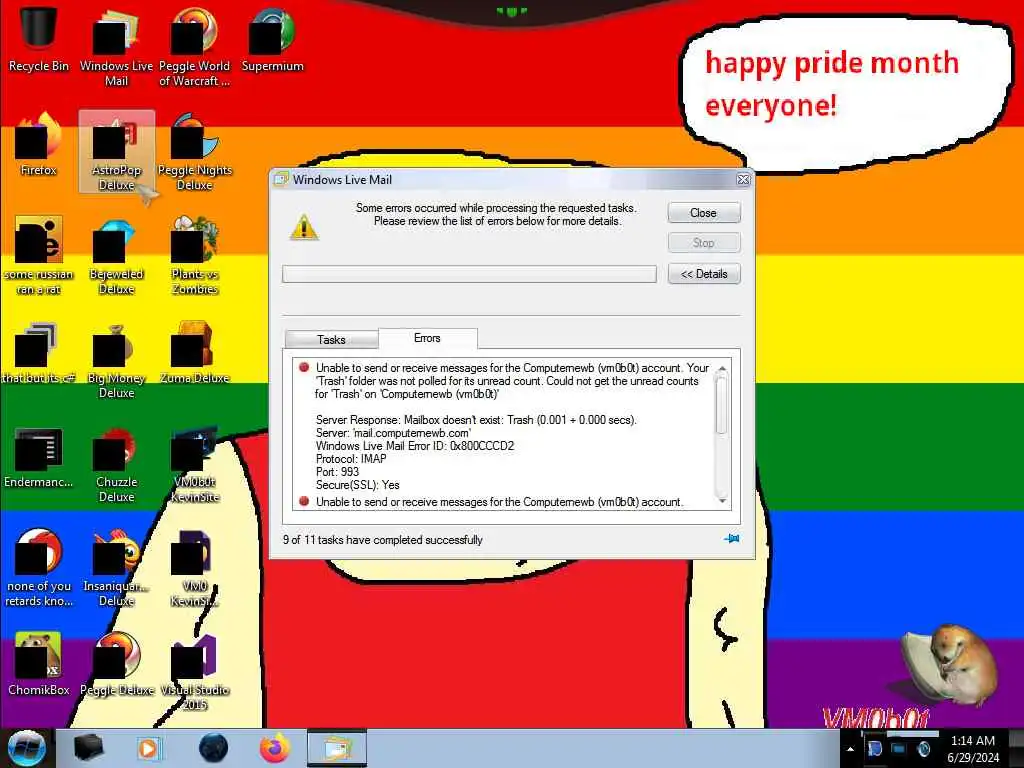The width and height of the screenshot is (1024, 768).
Task: Click 'Windows Live Mail Error ID: 0x800CCCD2' text
Action: click(x=415, y=446)
